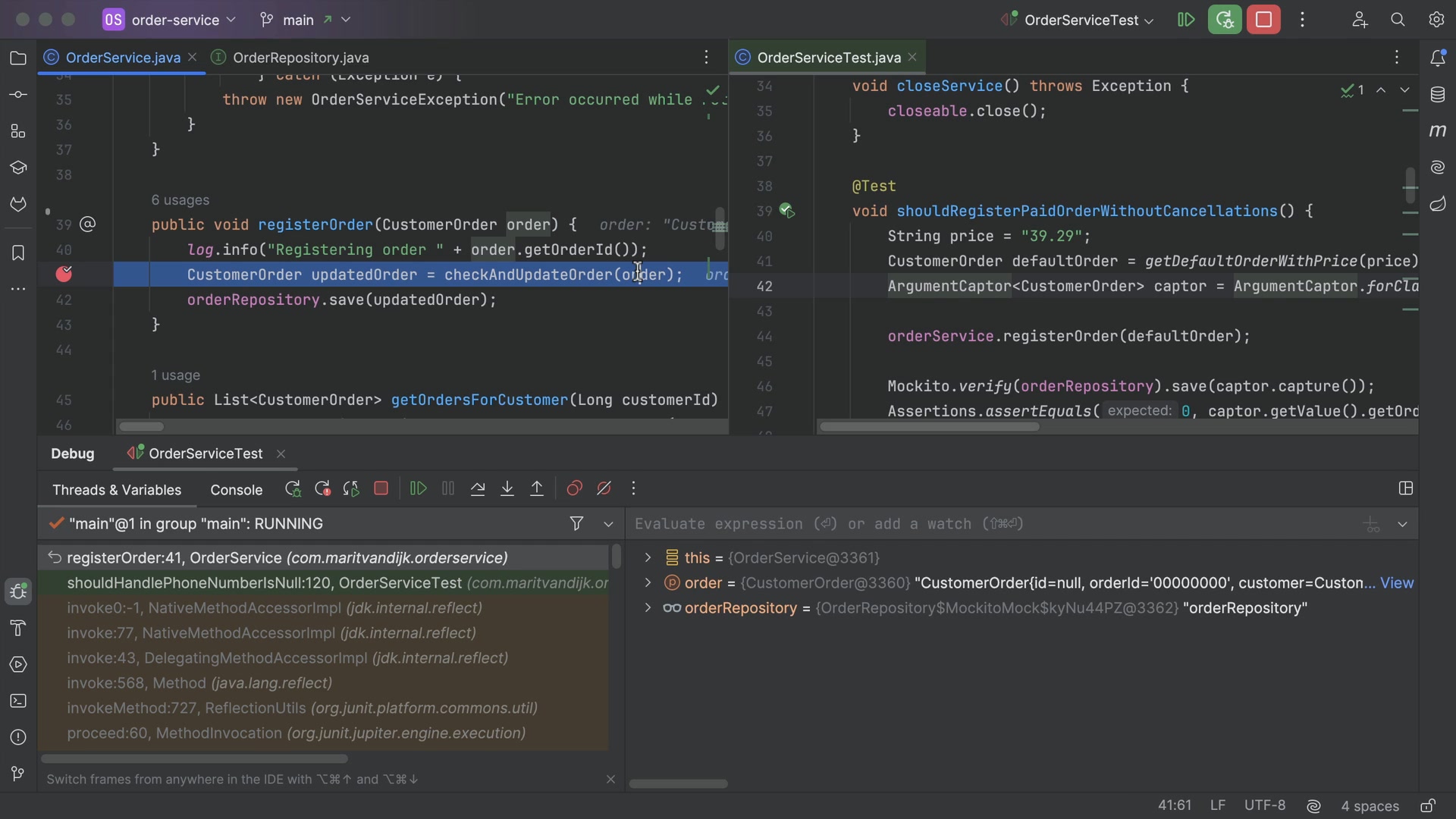Stop the debug session in debug toolbar
The height and width of the screenshot is (819, 1456).
[x=381, y=489]
